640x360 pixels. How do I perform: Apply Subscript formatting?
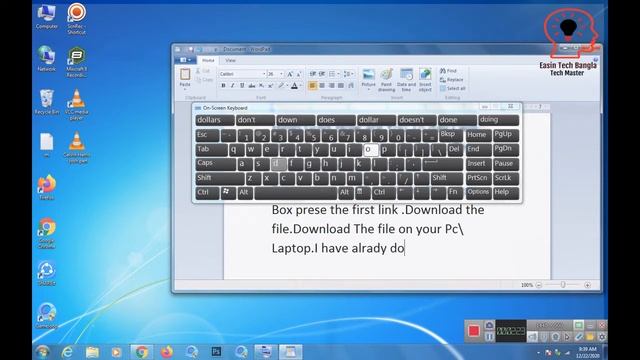point(261,86)
